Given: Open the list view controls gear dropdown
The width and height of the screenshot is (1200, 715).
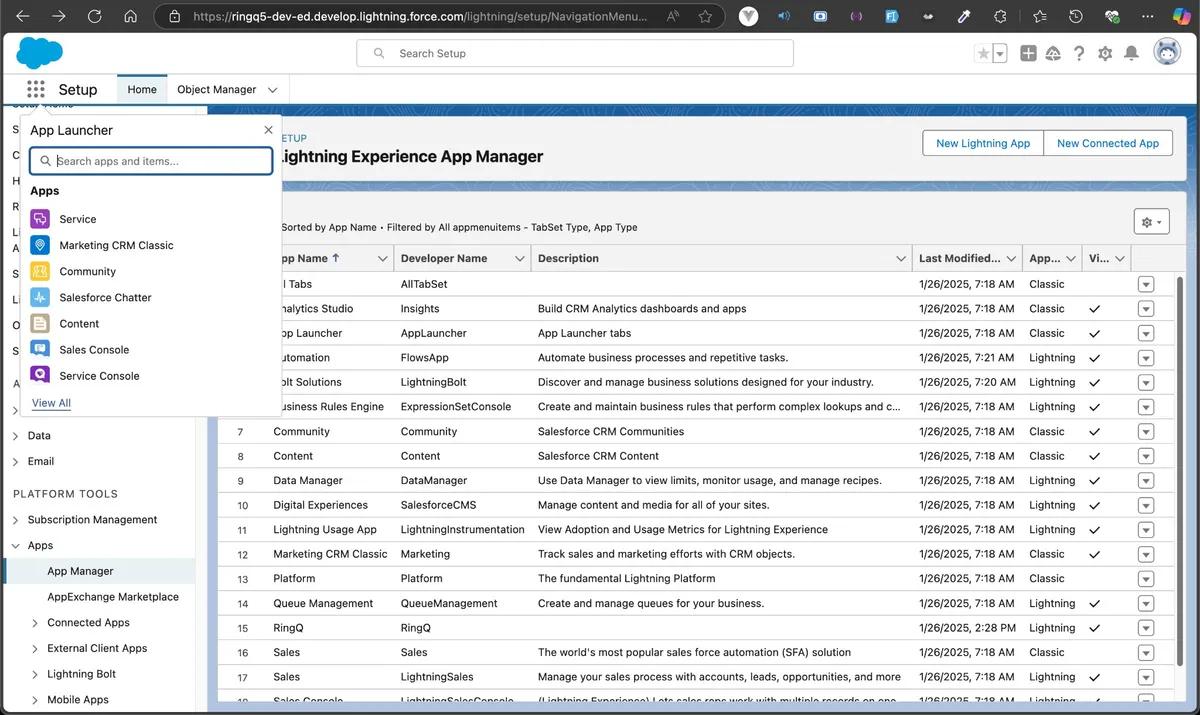Looking at the screenshot, I should 1151,222.
